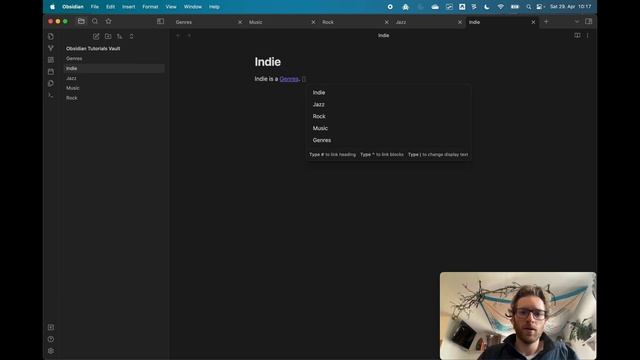Open the Music note in the file list
Viewport: 640px width, 360px height.
click(x=114, y=88)
